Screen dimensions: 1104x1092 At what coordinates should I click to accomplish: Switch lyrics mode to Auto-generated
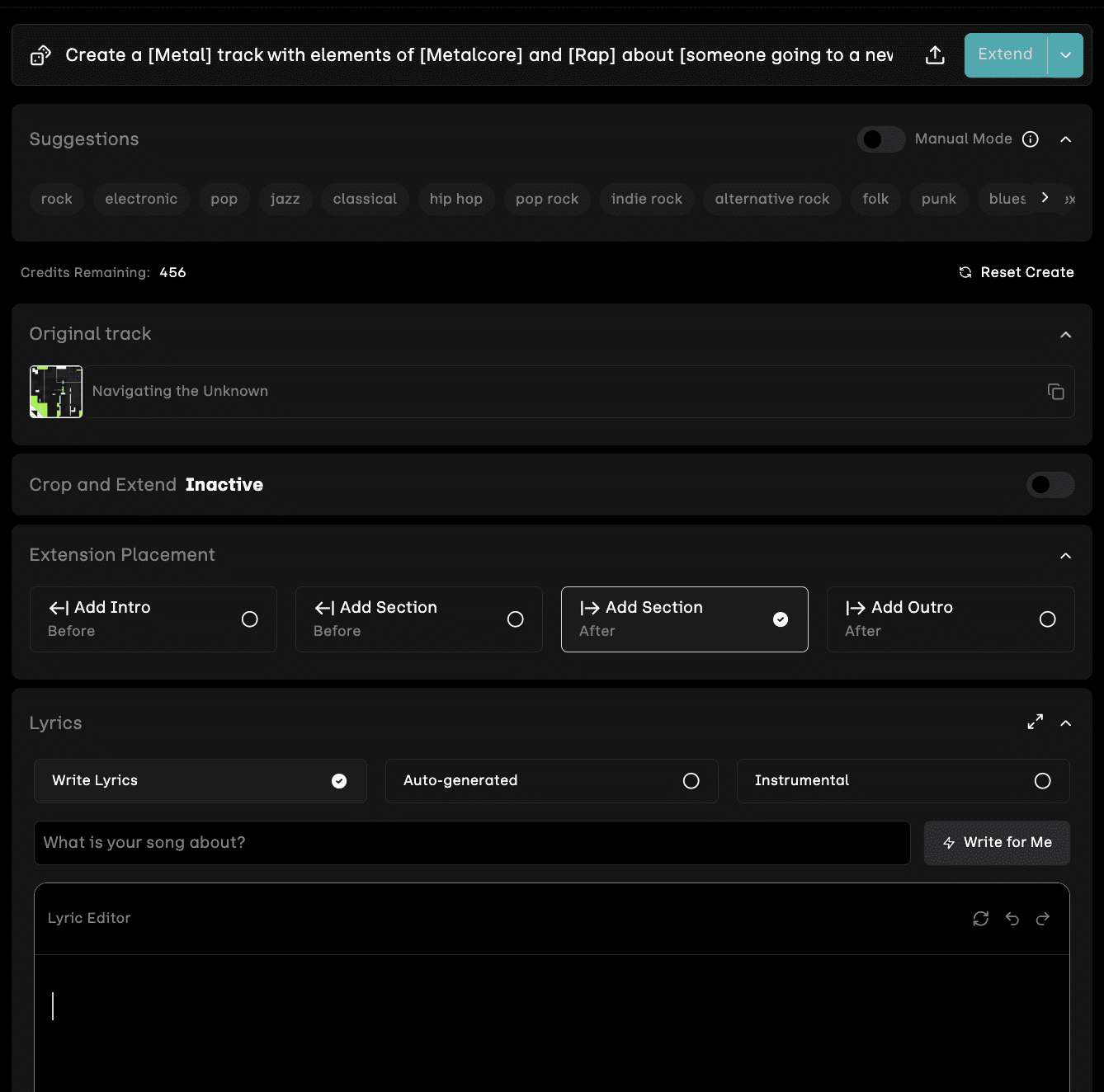(x=551, y=781)
